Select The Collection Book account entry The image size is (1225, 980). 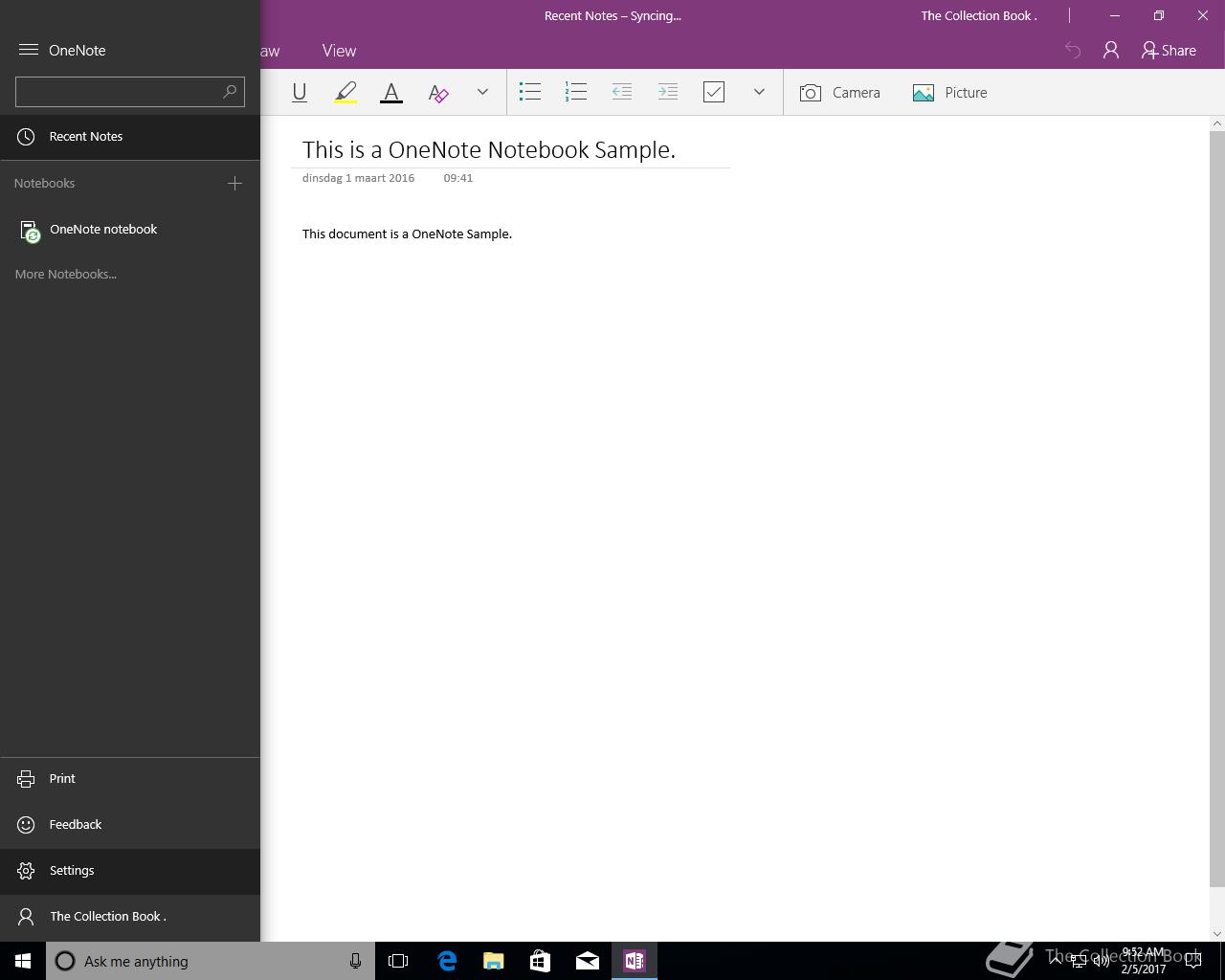click(x=130, y=917)
